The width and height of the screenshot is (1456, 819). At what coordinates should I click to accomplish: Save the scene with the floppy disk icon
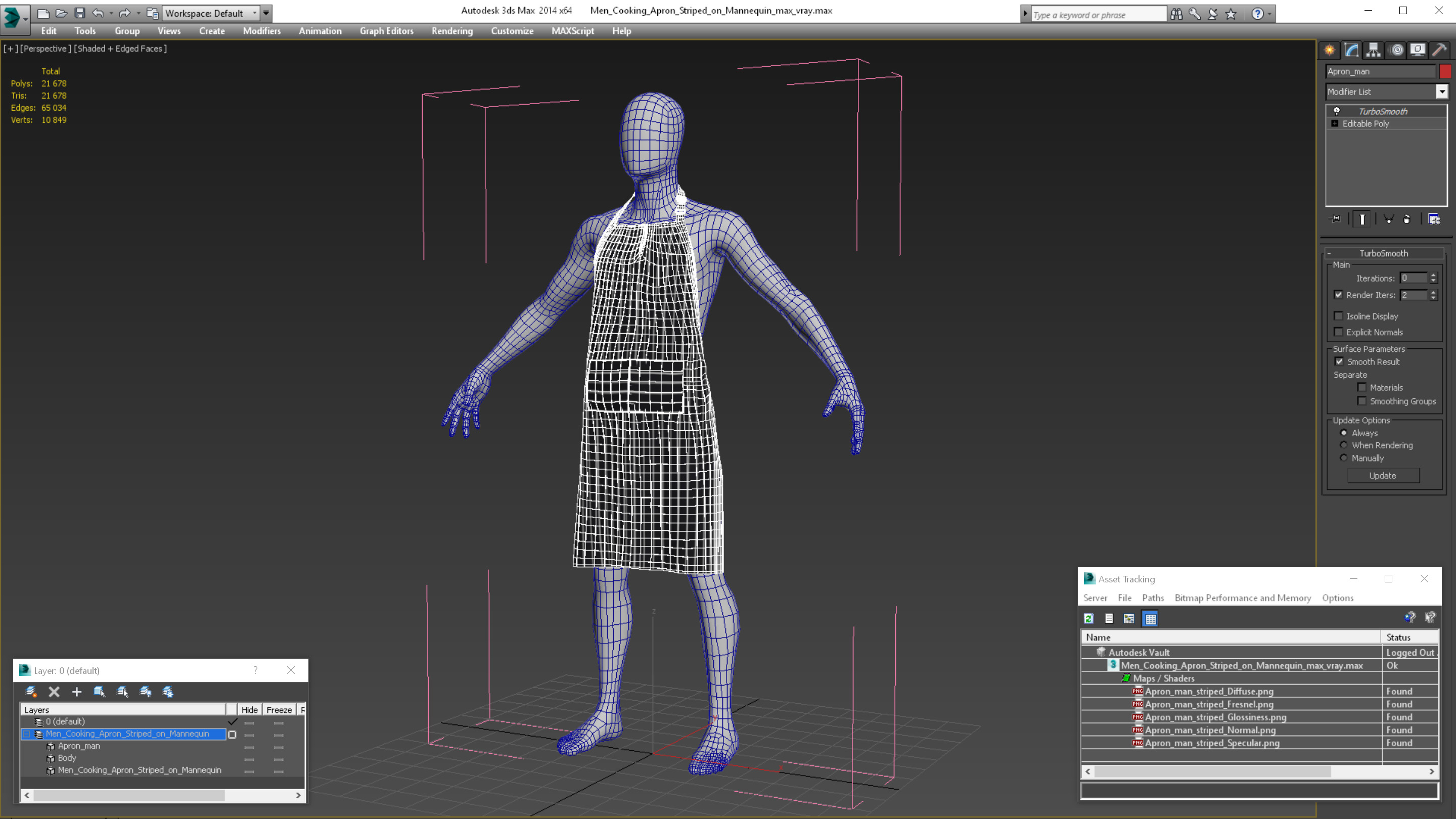click(79, 13)
